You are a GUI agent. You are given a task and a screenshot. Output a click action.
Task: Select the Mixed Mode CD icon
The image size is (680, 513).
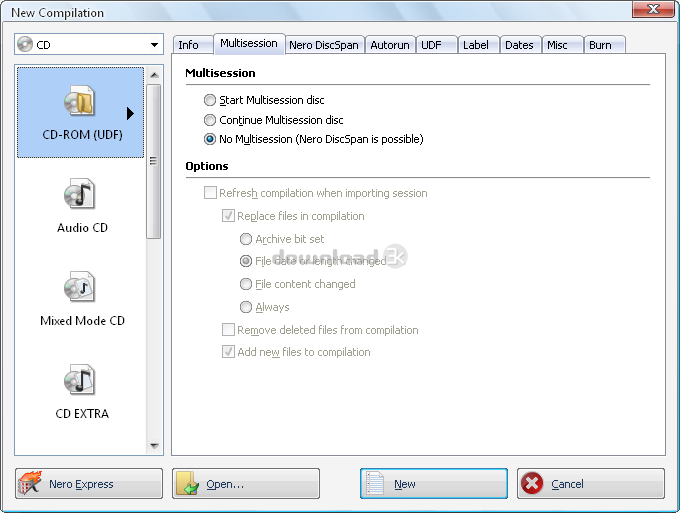[x=80, y=289]
